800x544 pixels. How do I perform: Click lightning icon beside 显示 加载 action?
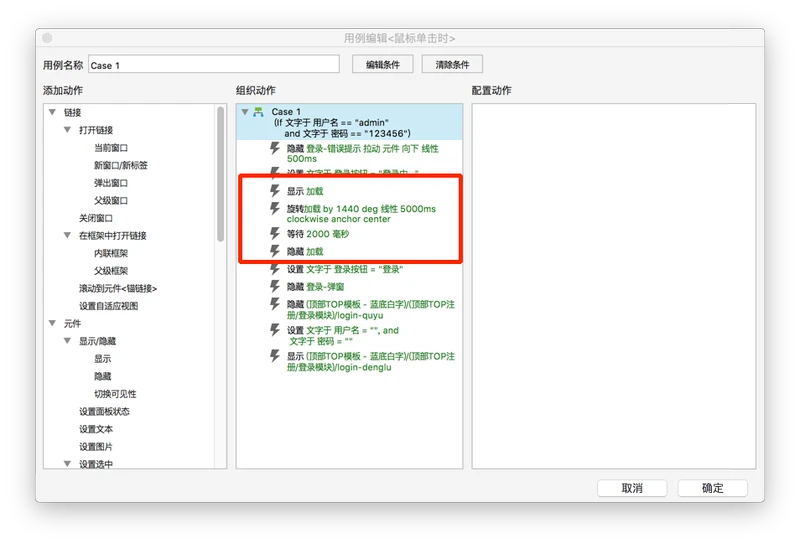click(276, 190)
